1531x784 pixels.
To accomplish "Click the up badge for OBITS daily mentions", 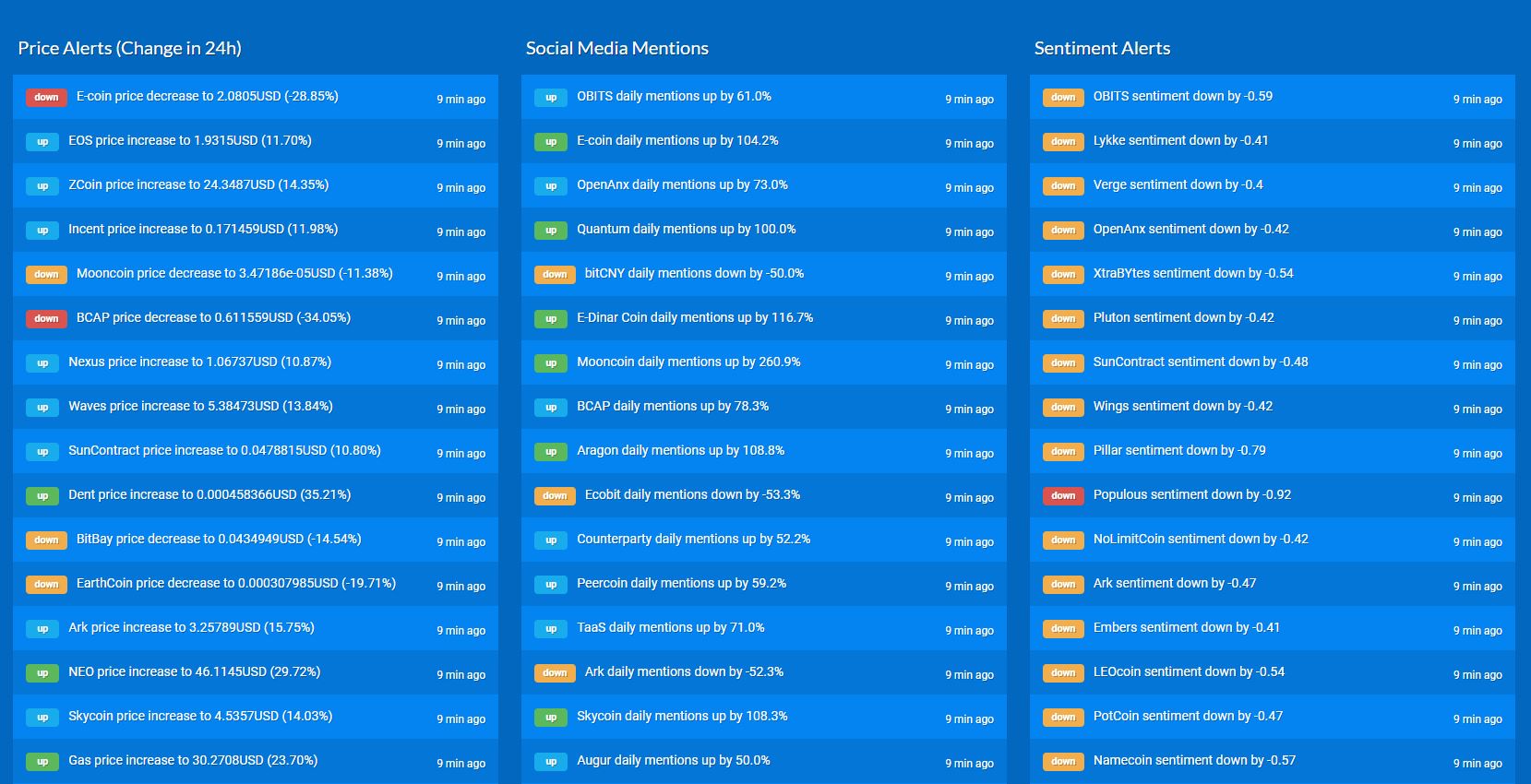I will coord(551,97).
